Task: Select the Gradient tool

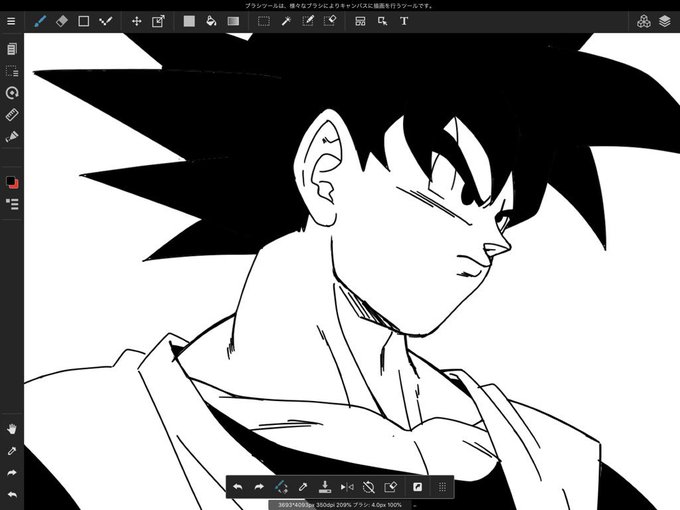Action: [x=233, y=21]
